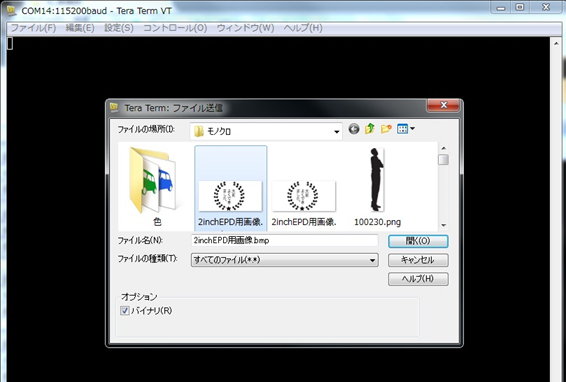Open the ウィンドウ(W) menu
The width and height of the screenshot is (566, 382).
click(x=245, y=28)
